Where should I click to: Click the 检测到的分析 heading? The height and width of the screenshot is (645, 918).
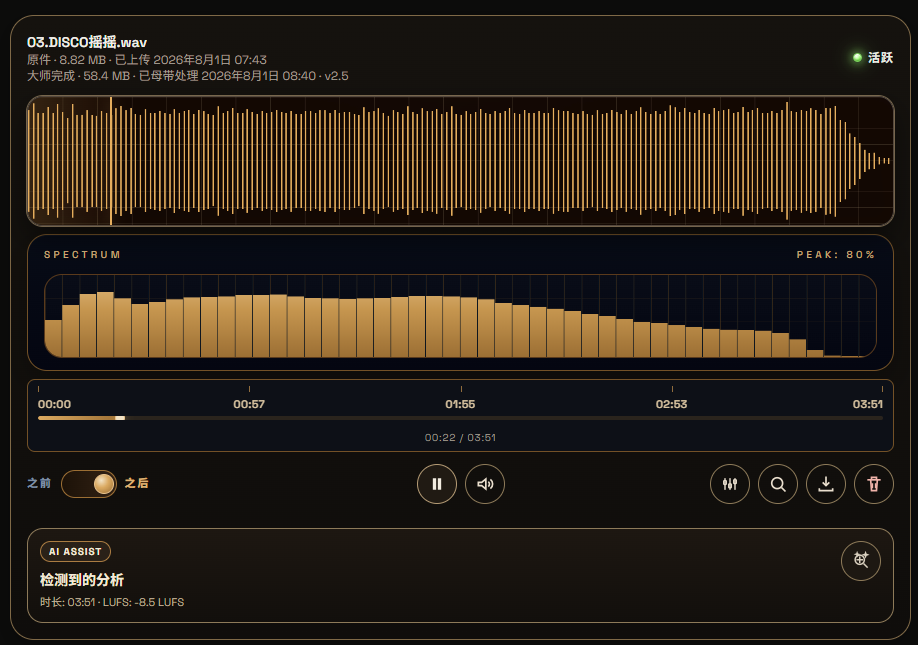coord(82,580)
